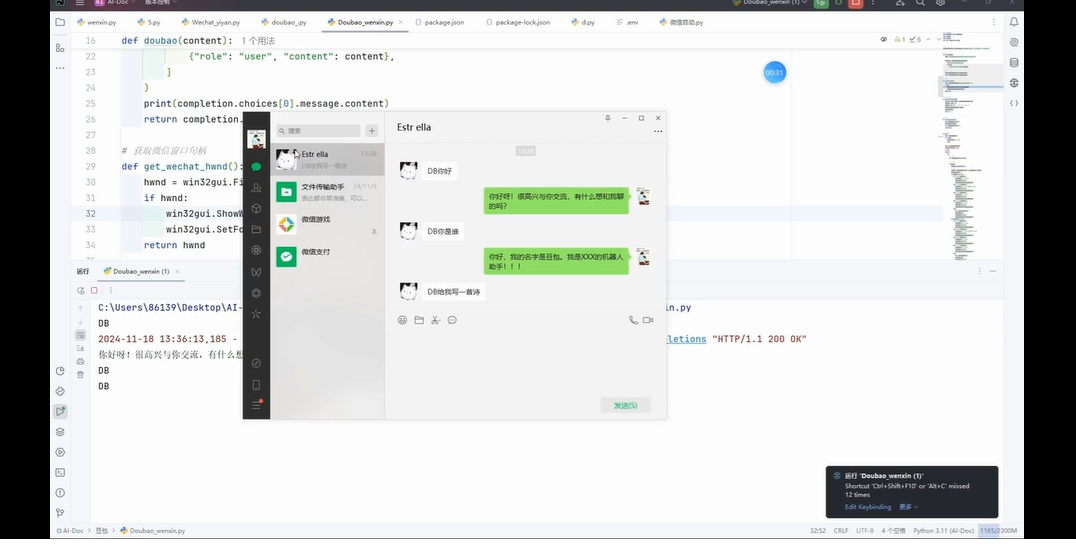
Task: Open WeChat Moments aperture icon
Action: [x=256, y=250]
